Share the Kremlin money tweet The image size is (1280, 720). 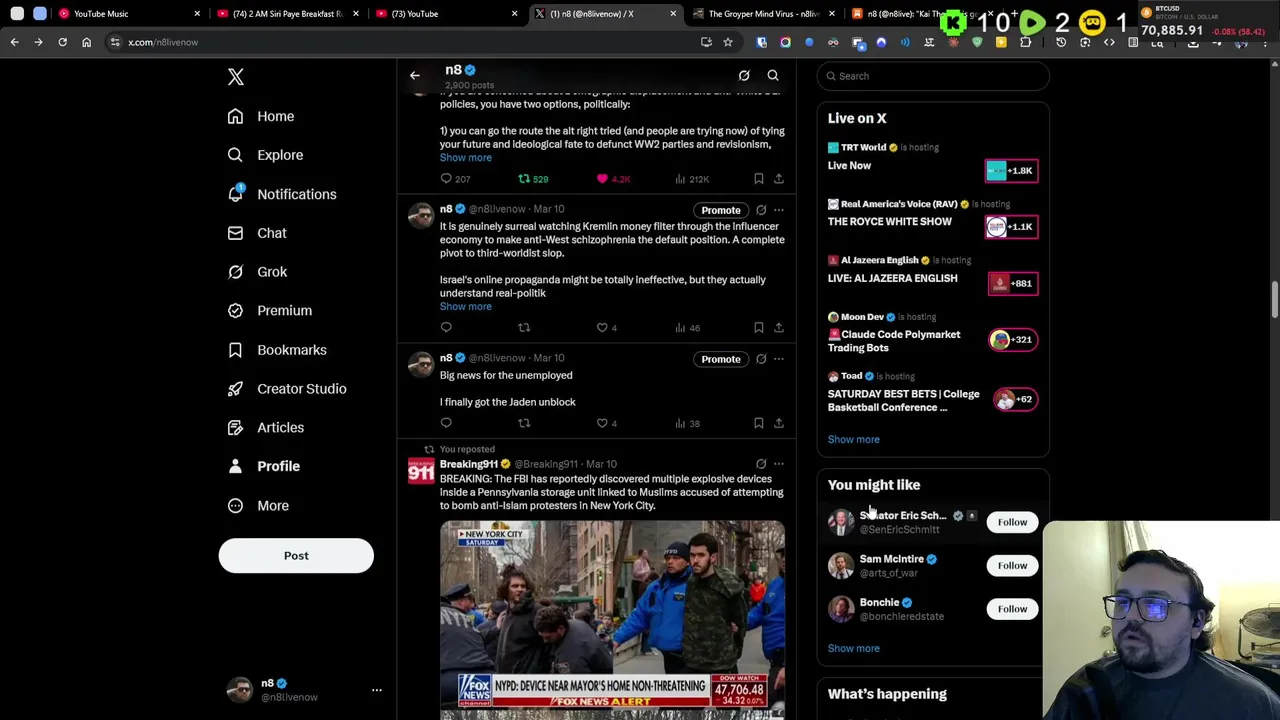pyautogui.click(x=779, y=328)
